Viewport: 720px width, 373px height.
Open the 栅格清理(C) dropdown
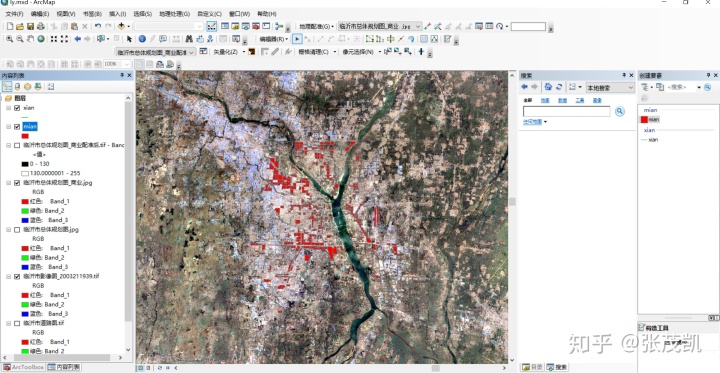pos(317,52)
